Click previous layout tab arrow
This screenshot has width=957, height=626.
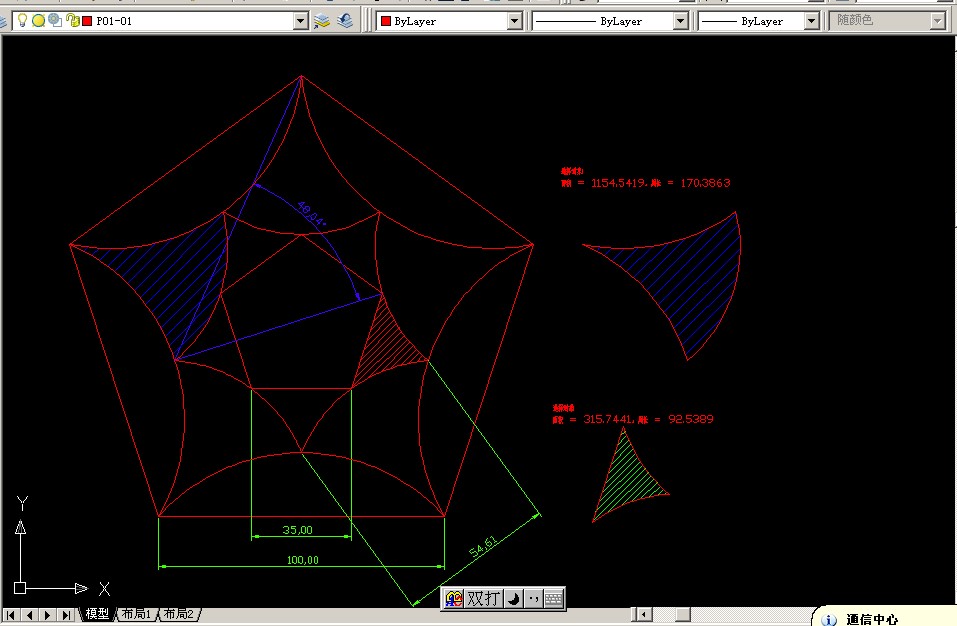(x=29, y=615)
